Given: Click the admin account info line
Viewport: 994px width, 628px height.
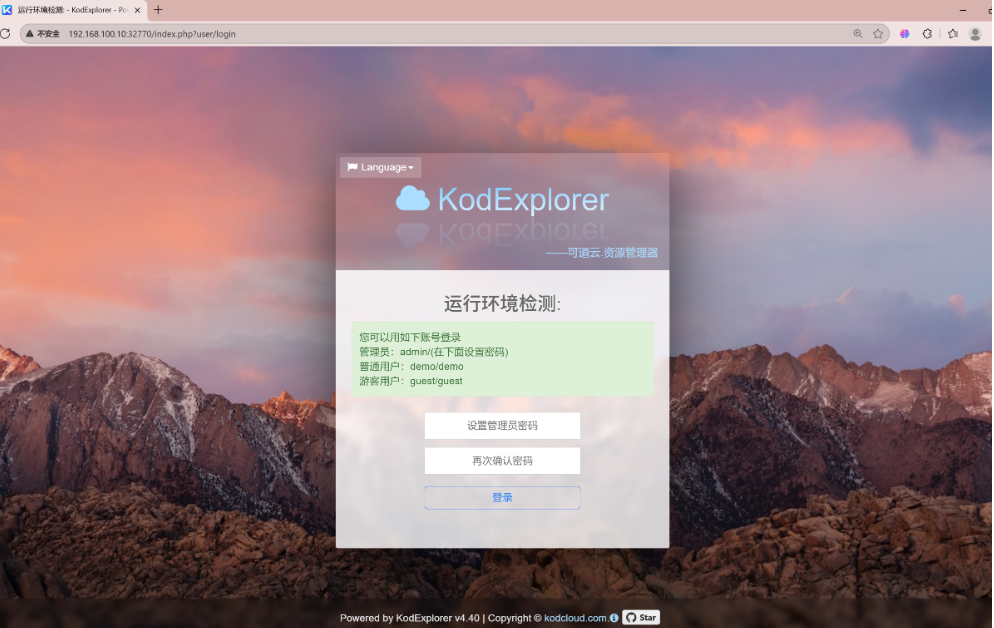Looking at the screenshot, I should [x=434, y=352].
